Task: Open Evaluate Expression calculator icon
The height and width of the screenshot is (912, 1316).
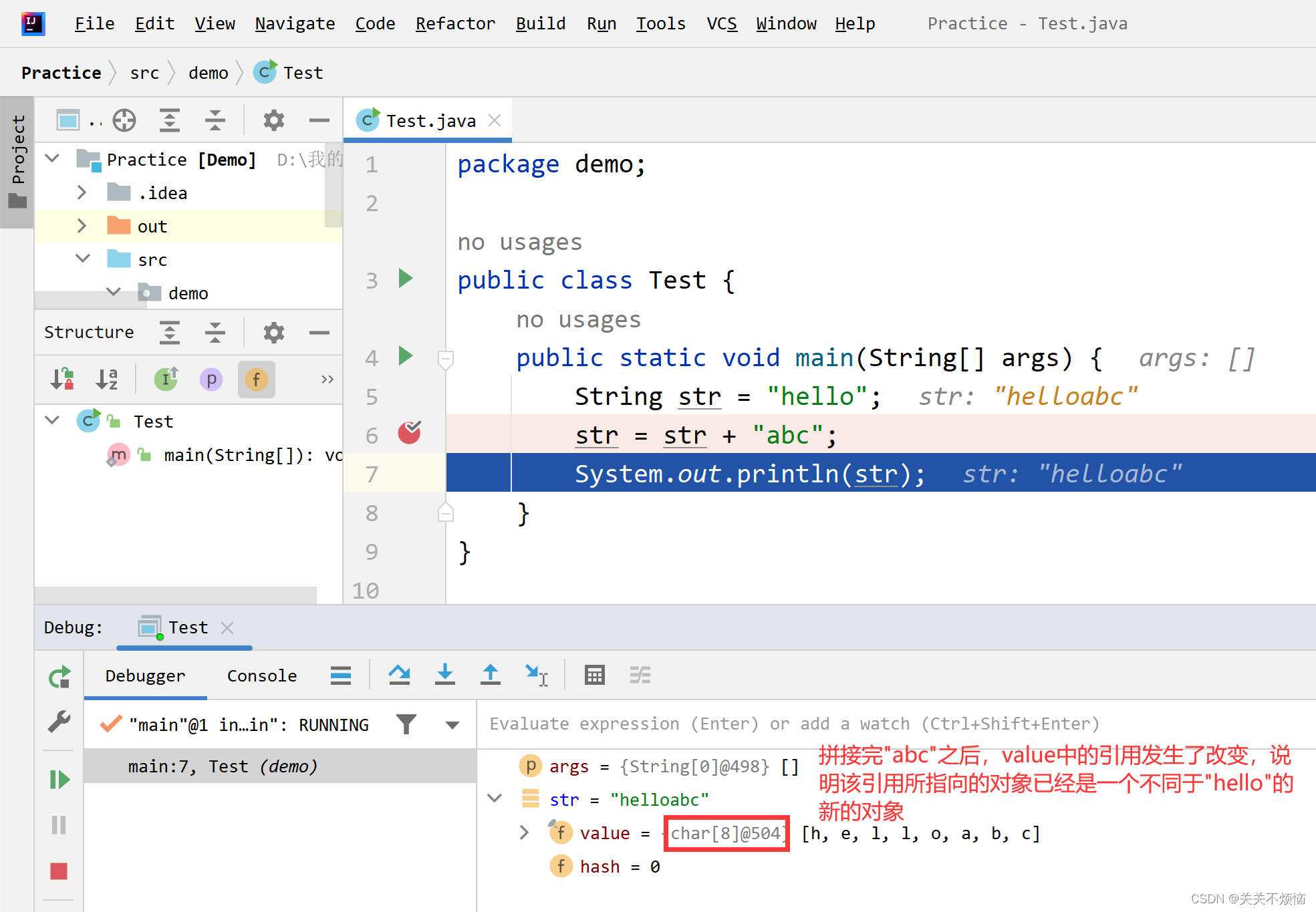Action: 594,675
